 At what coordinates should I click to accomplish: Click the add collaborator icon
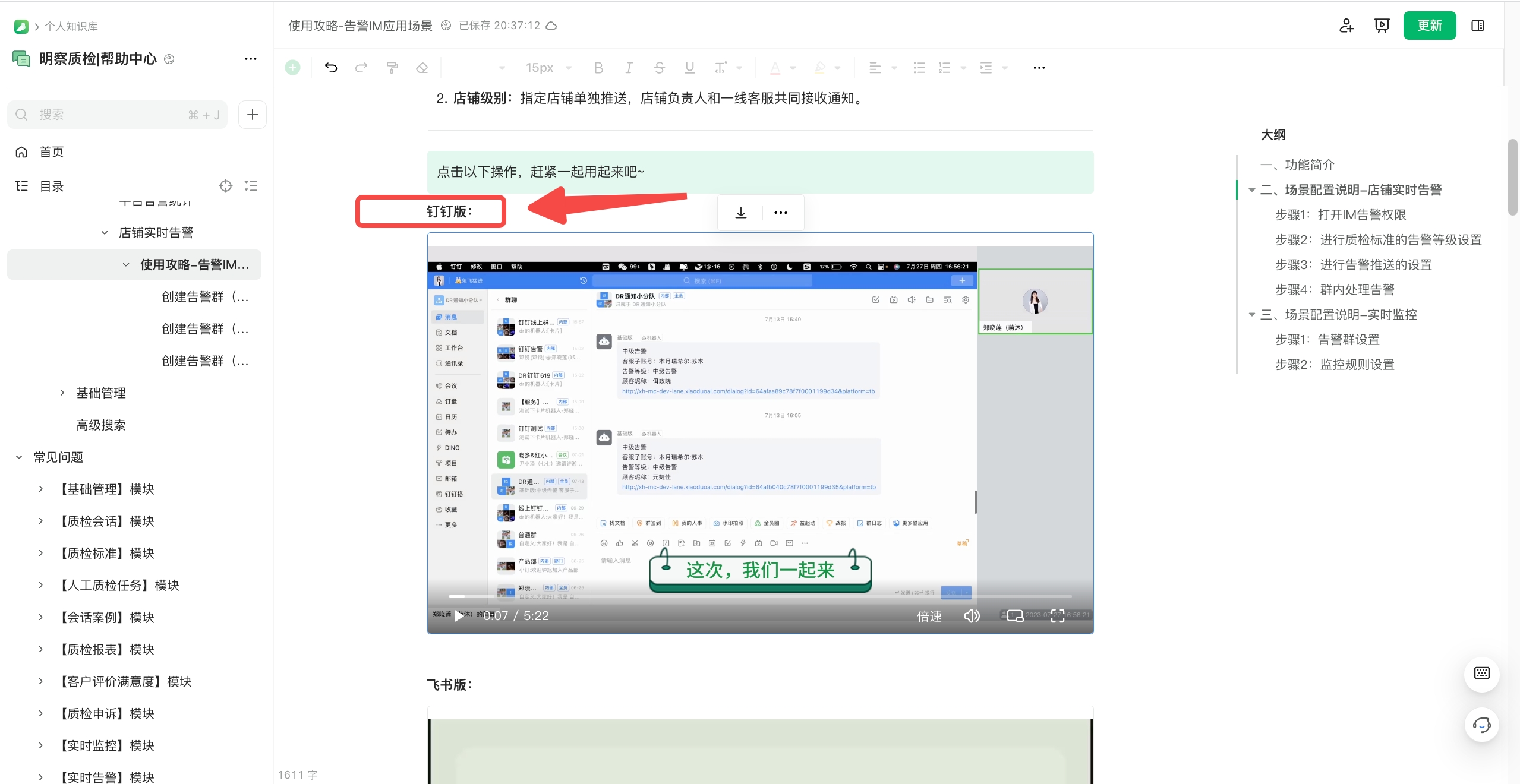point(1346,26)
